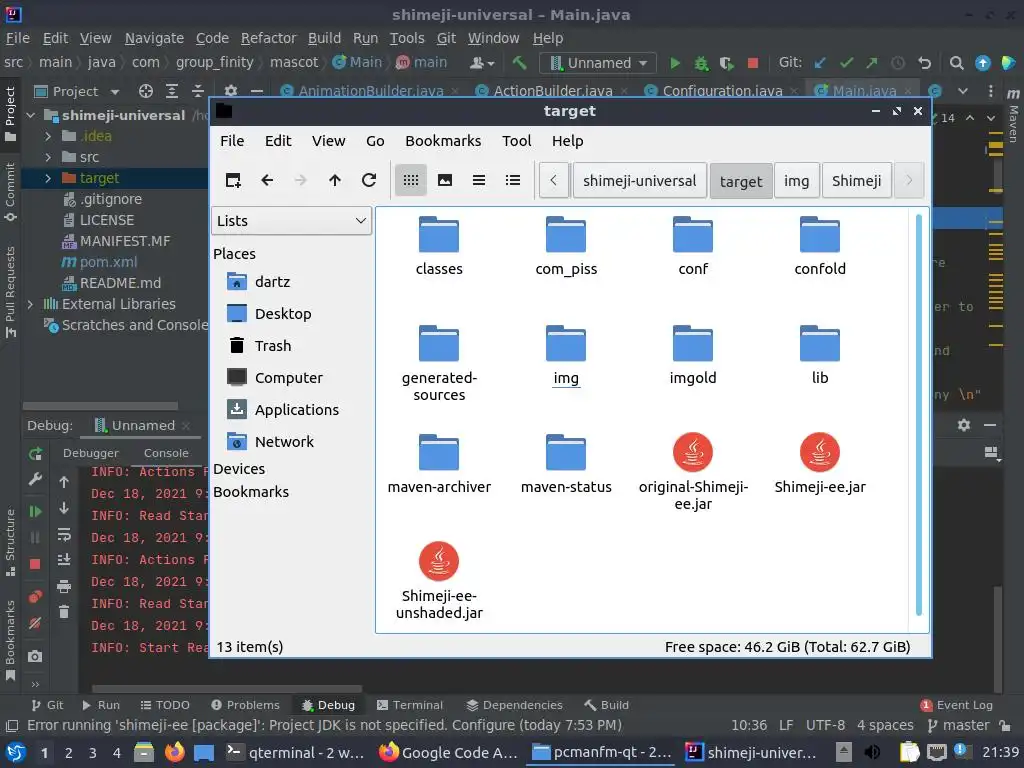Select the generated-sources folder

[439, 363]
